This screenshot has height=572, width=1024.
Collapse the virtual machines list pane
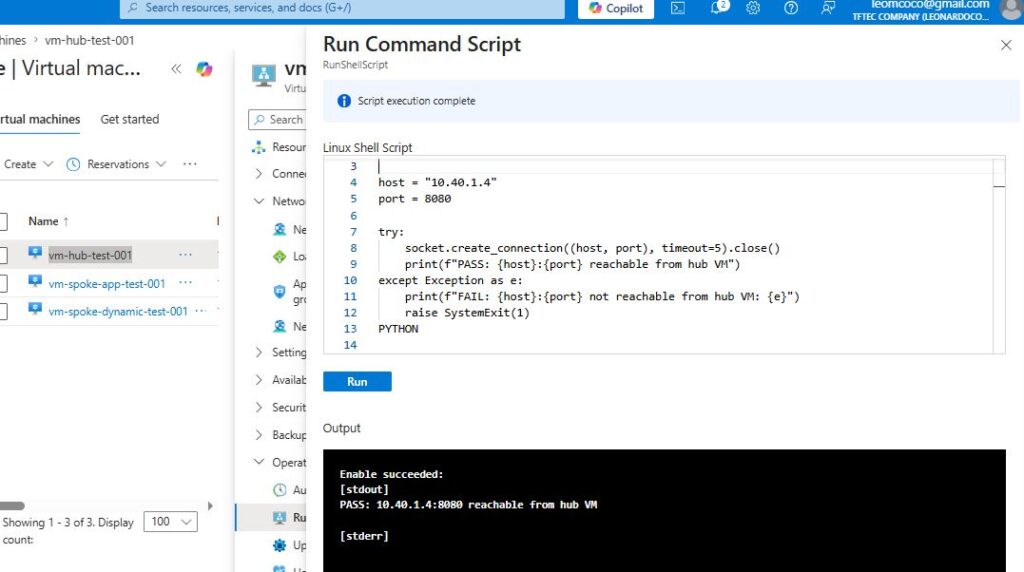point(176,69)
